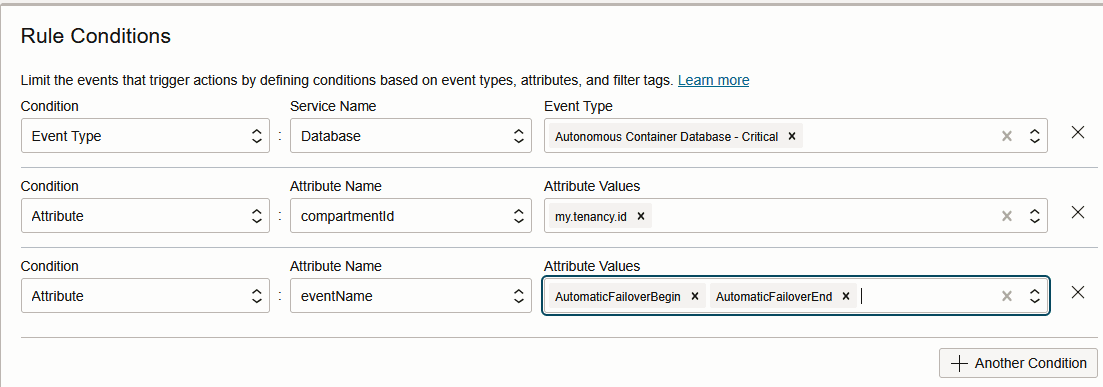
Task: Click the Service Name label
Action: 333,106
